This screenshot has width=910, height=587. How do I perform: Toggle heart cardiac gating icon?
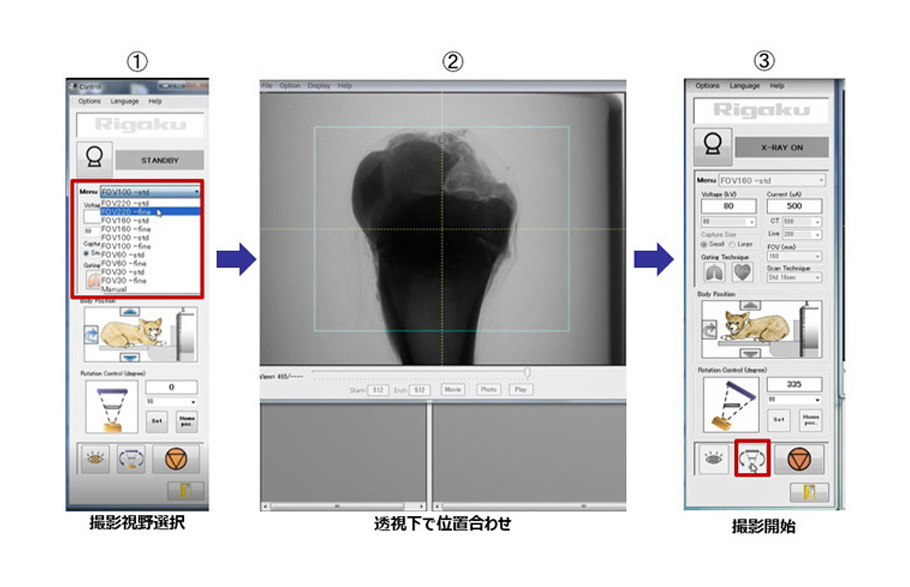point(742,272)
